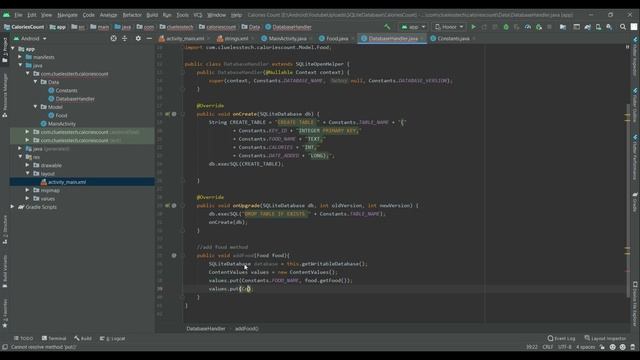Expand Gradle Scripts node
Screen dimensions: 640x360
pyautogui.click(x=13, y=207)
